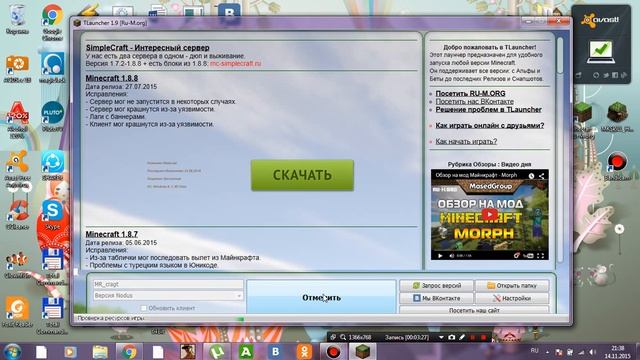This screenshot has width=640, height=360.
Task: Click the RU language indicator in tray
Action: [x=534, y=351]
